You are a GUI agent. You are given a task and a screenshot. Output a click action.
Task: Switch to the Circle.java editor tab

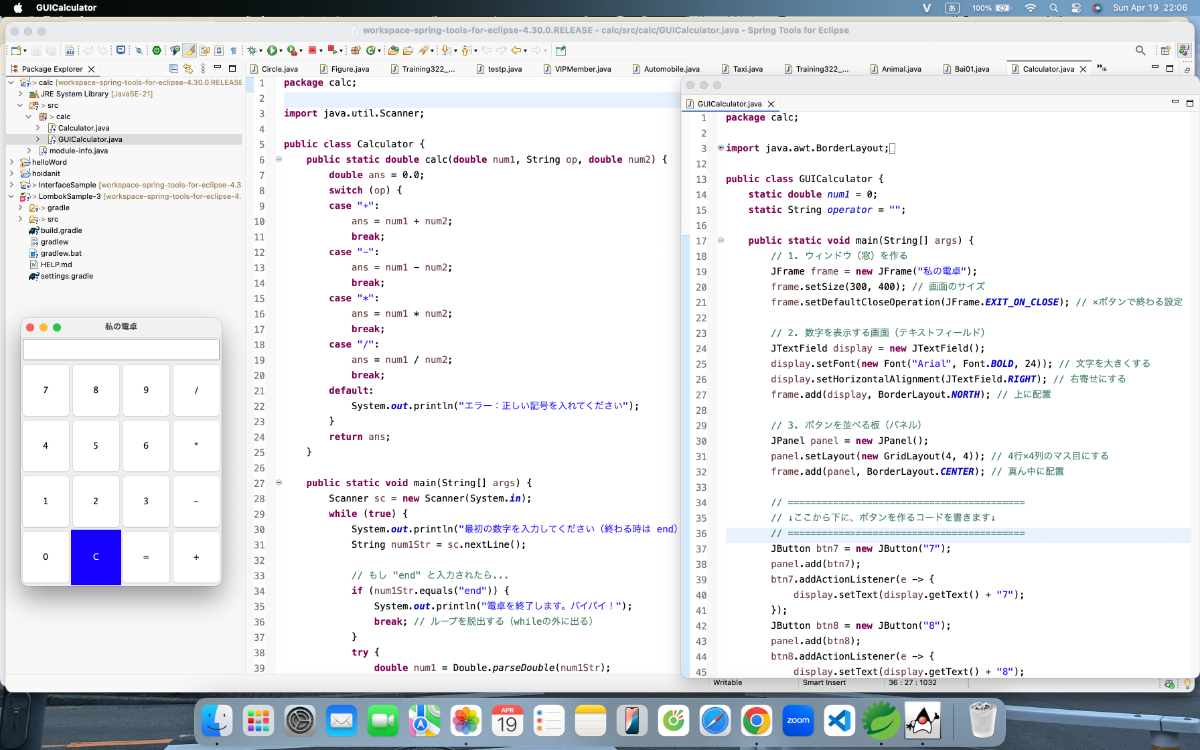279,69
